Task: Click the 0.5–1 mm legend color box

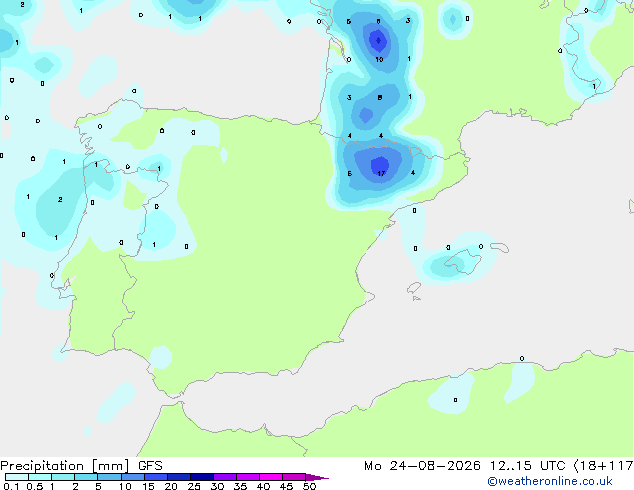Action: point(40,477)
